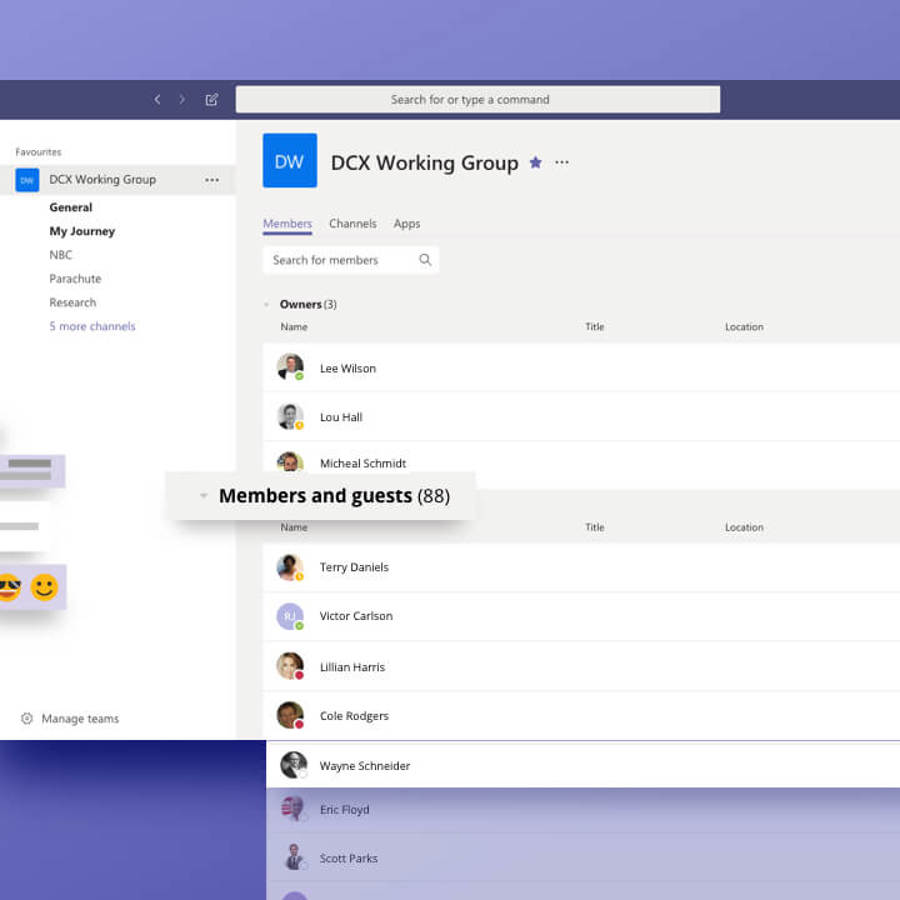The height and width of the screenshot is (900, 900).
Task: Open Wayne Schneider's profile picture
Action: pyautogui.click(x=294, y=765)
